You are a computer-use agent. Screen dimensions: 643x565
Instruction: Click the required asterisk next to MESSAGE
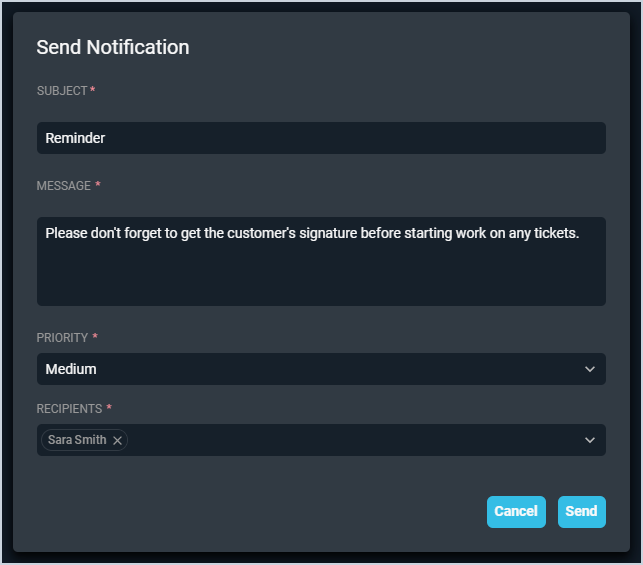98,186
